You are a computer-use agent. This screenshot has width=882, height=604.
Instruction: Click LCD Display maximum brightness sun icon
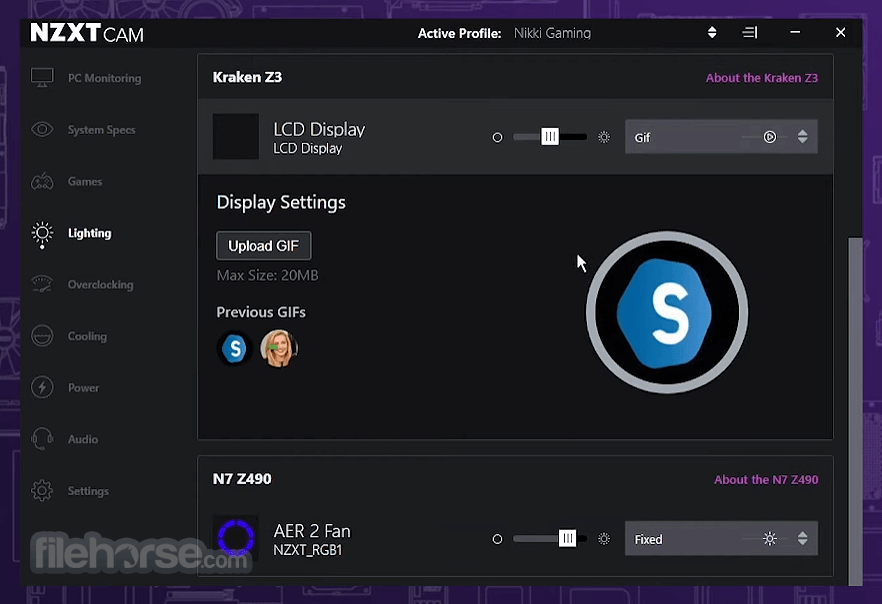604,137
